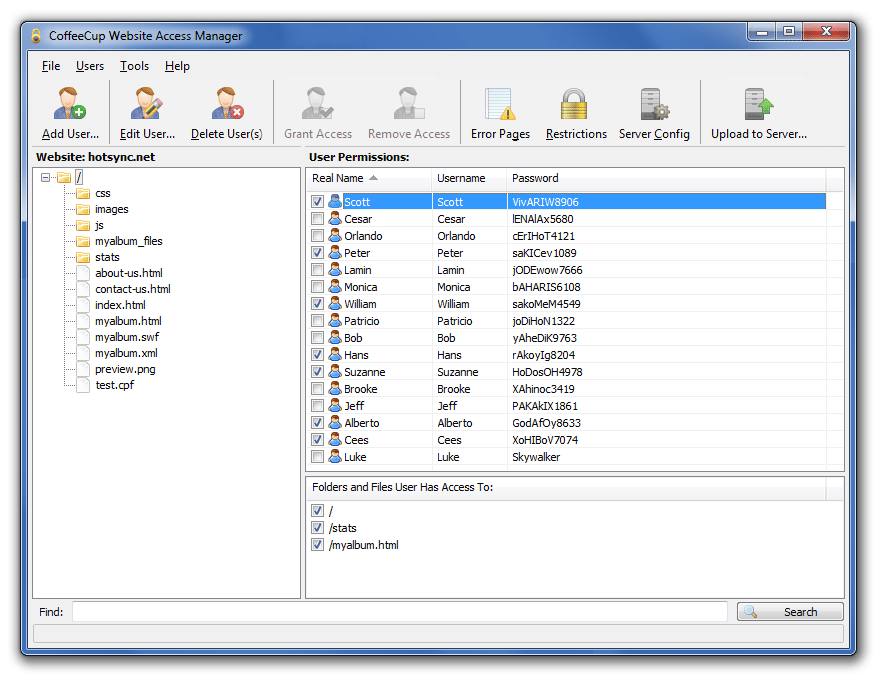Viewport: 884px width, 685px height.
Task: Select the myalbum.xml tree entry
Action: pos(126,353)
